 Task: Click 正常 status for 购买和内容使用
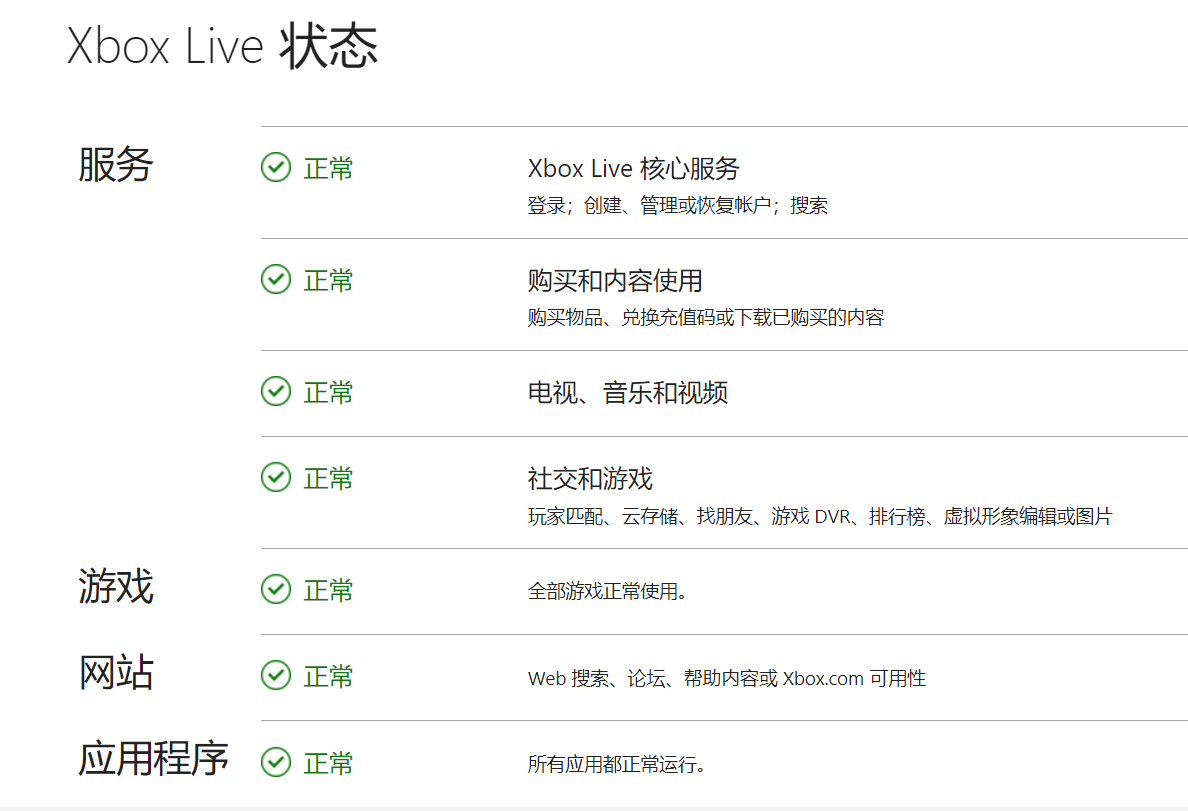328,280
